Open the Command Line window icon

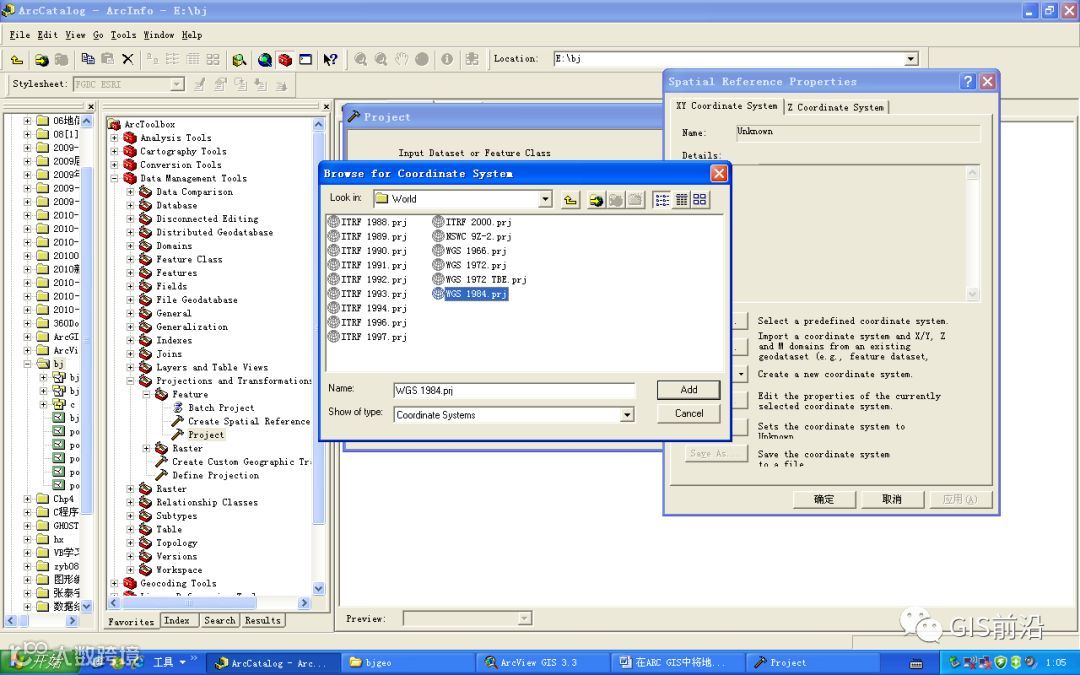click(x=305, y=59)
